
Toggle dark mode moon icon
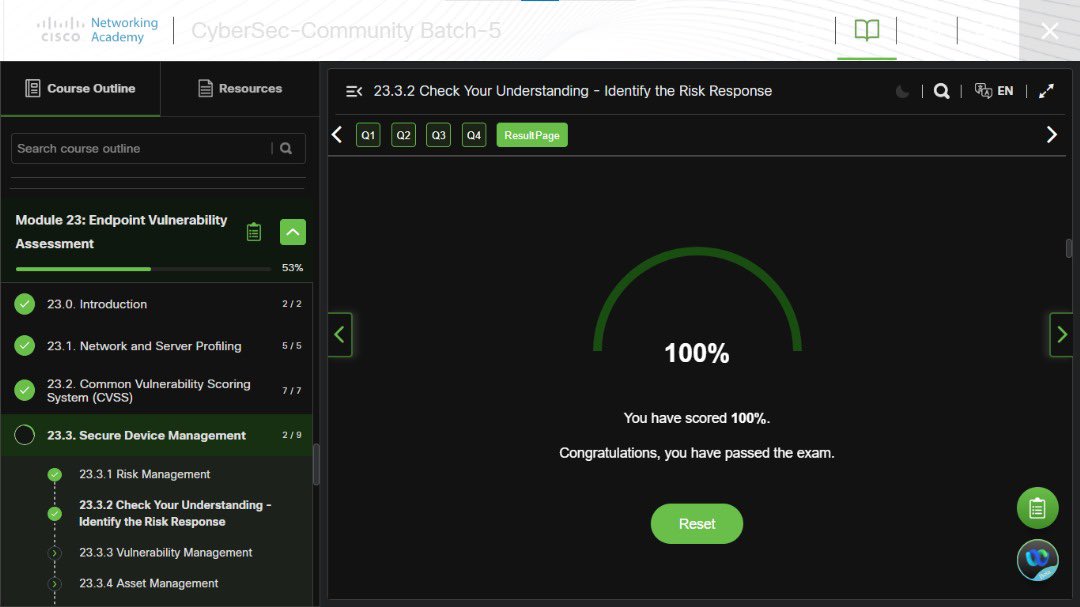(902, 91)
